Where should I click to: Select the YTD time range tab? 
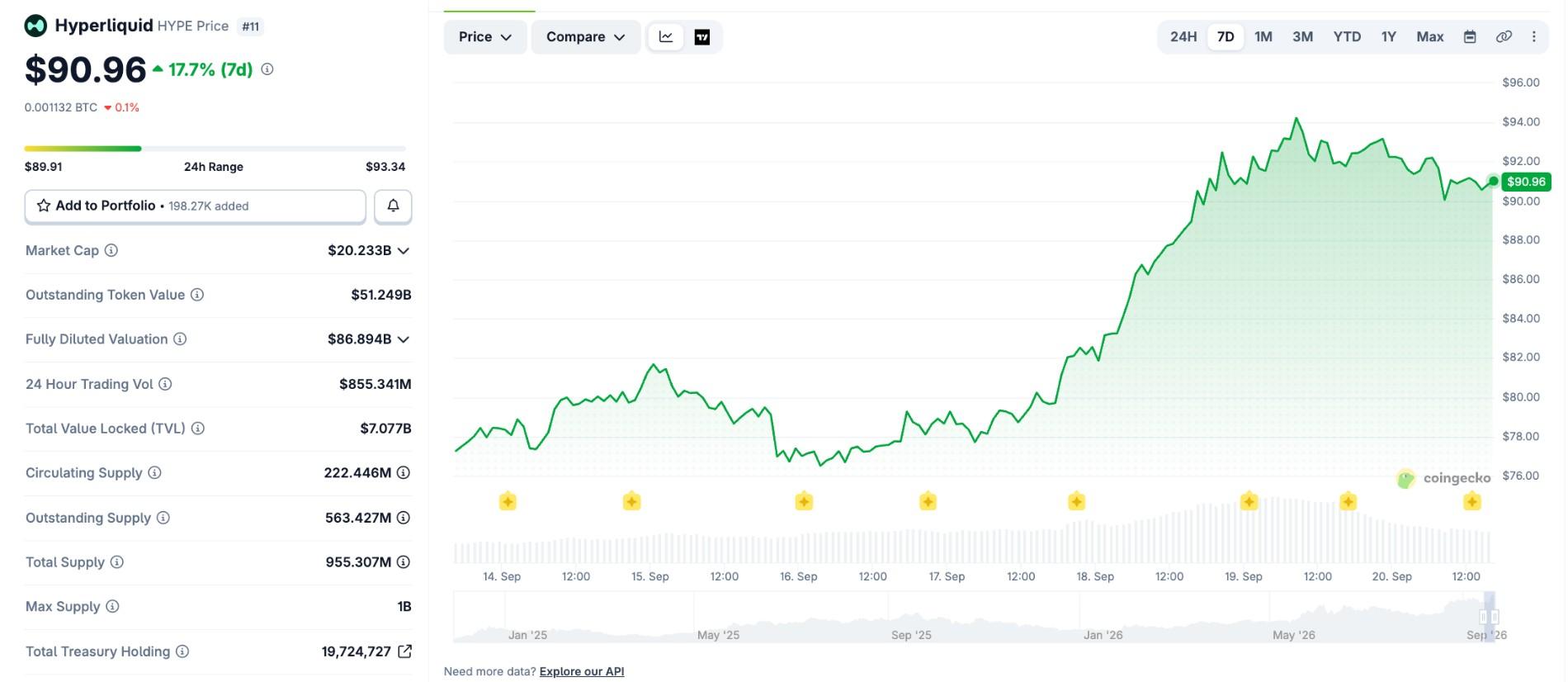point(1347,37)
